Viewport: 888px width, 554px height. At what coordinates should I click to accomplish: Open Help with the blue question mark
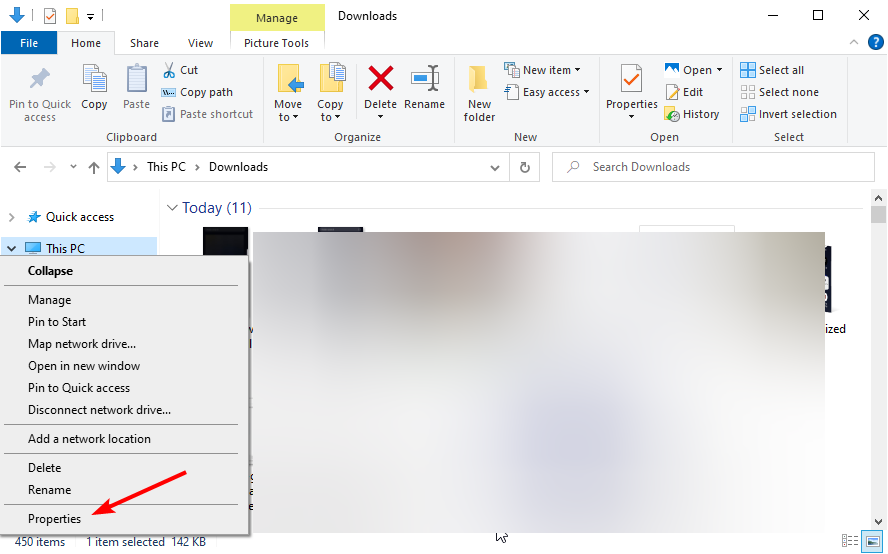[x=876, y=42]
